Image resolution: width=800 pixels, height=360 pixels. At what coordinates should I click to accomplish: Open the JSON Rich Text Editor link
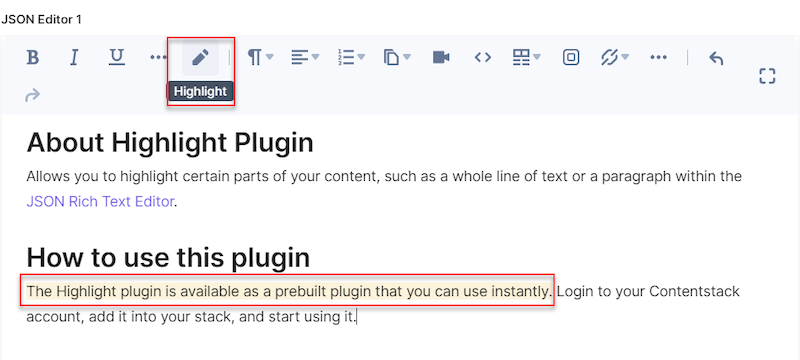[x=100, y=202]
